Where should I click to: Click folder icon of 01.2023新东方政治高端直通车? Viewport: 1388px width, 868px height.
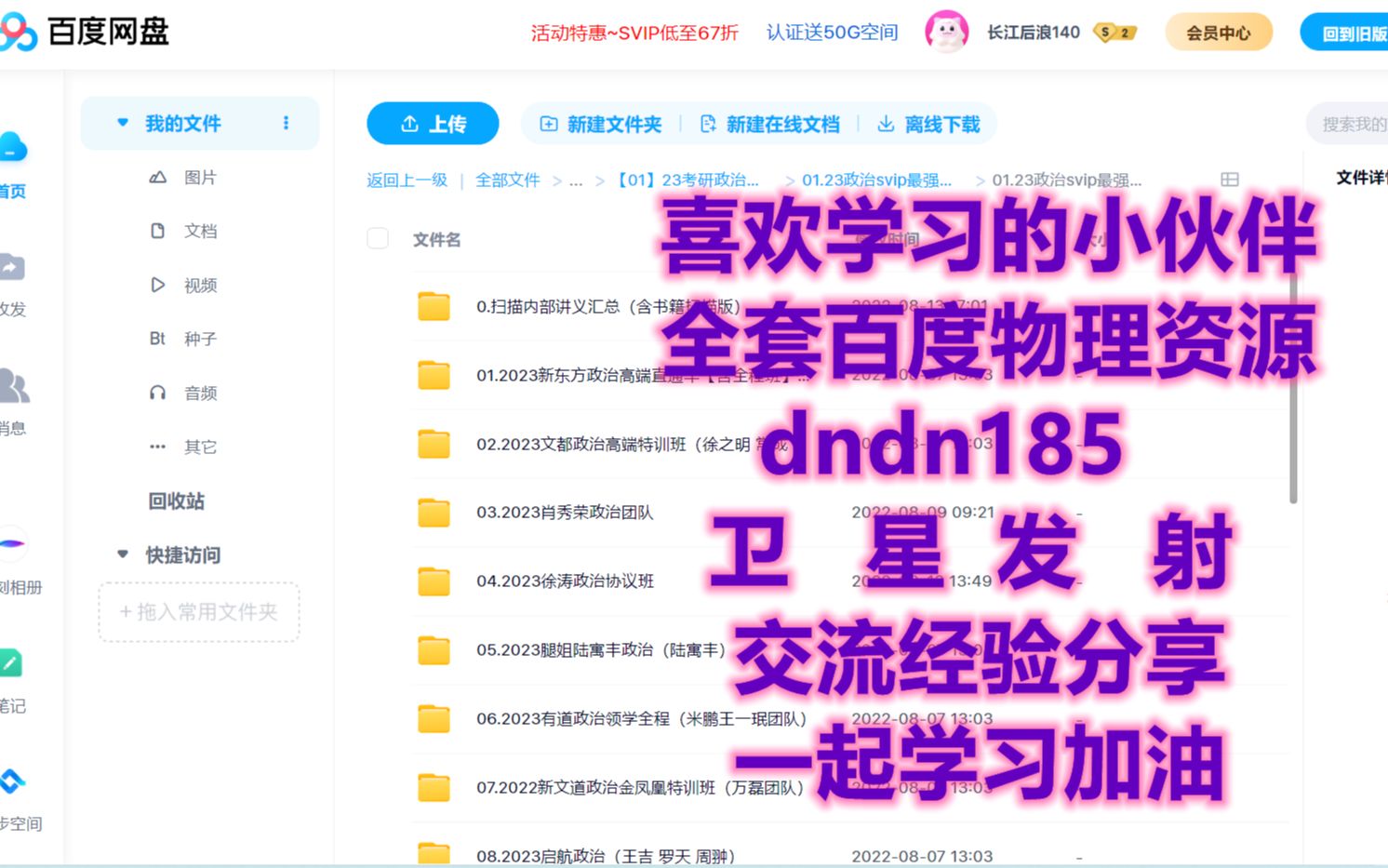434,375
